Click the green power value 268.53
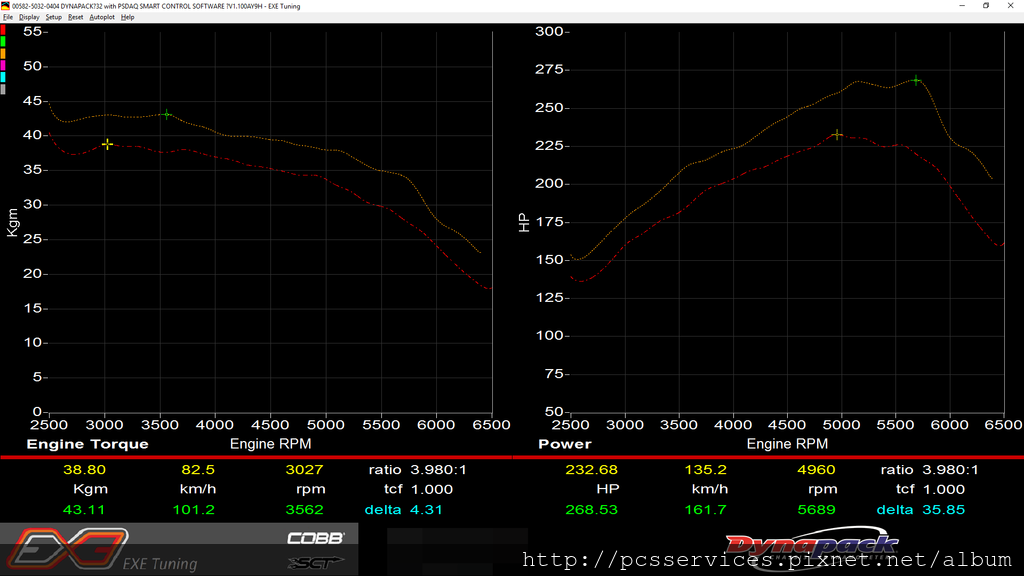Screen dimensions: 1024x576 [x=591, y=509]
